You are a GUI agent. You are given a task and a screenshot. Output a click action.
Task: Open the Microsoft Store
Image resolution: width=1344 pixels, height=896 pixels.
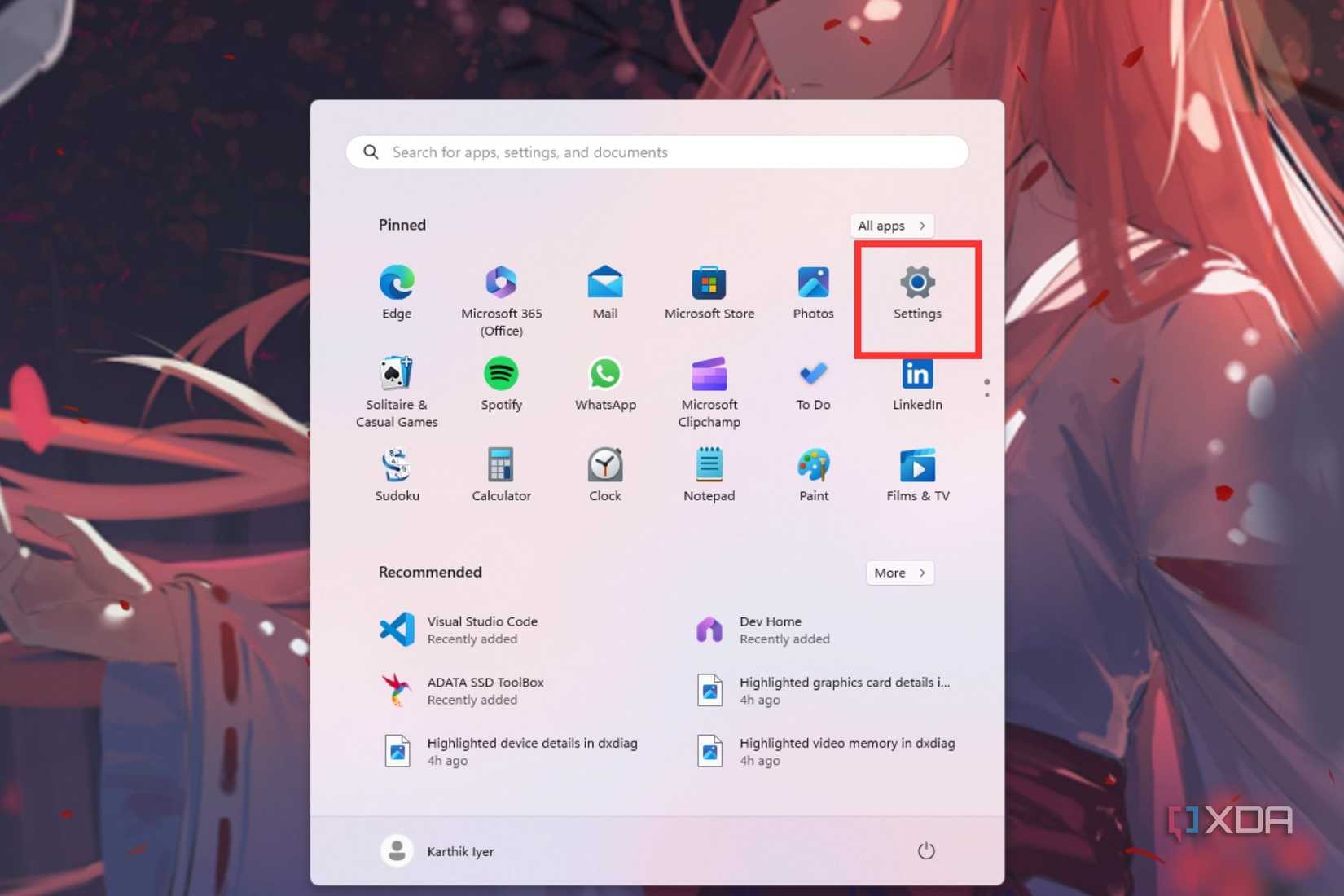709,293
